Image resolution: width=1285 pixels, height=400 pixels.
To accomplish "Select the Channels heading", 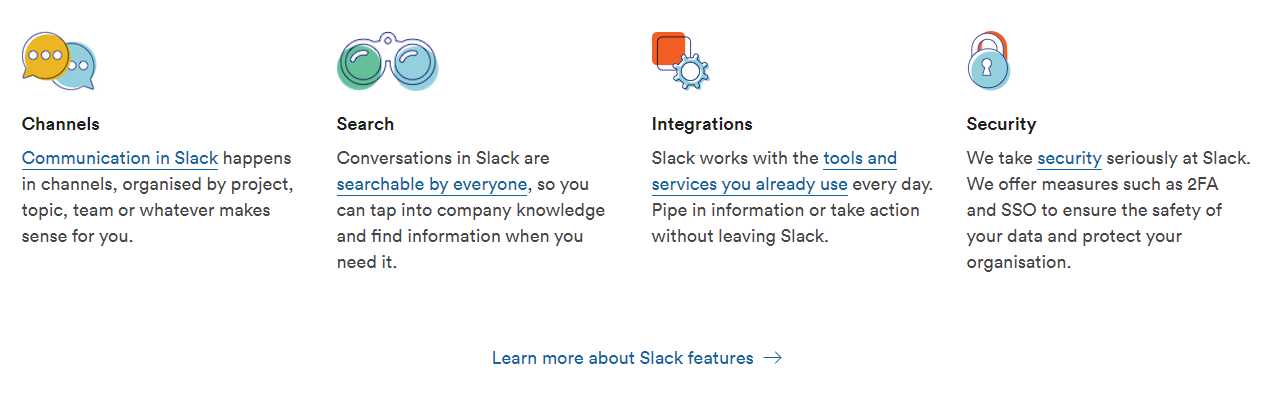I will 61,124.
